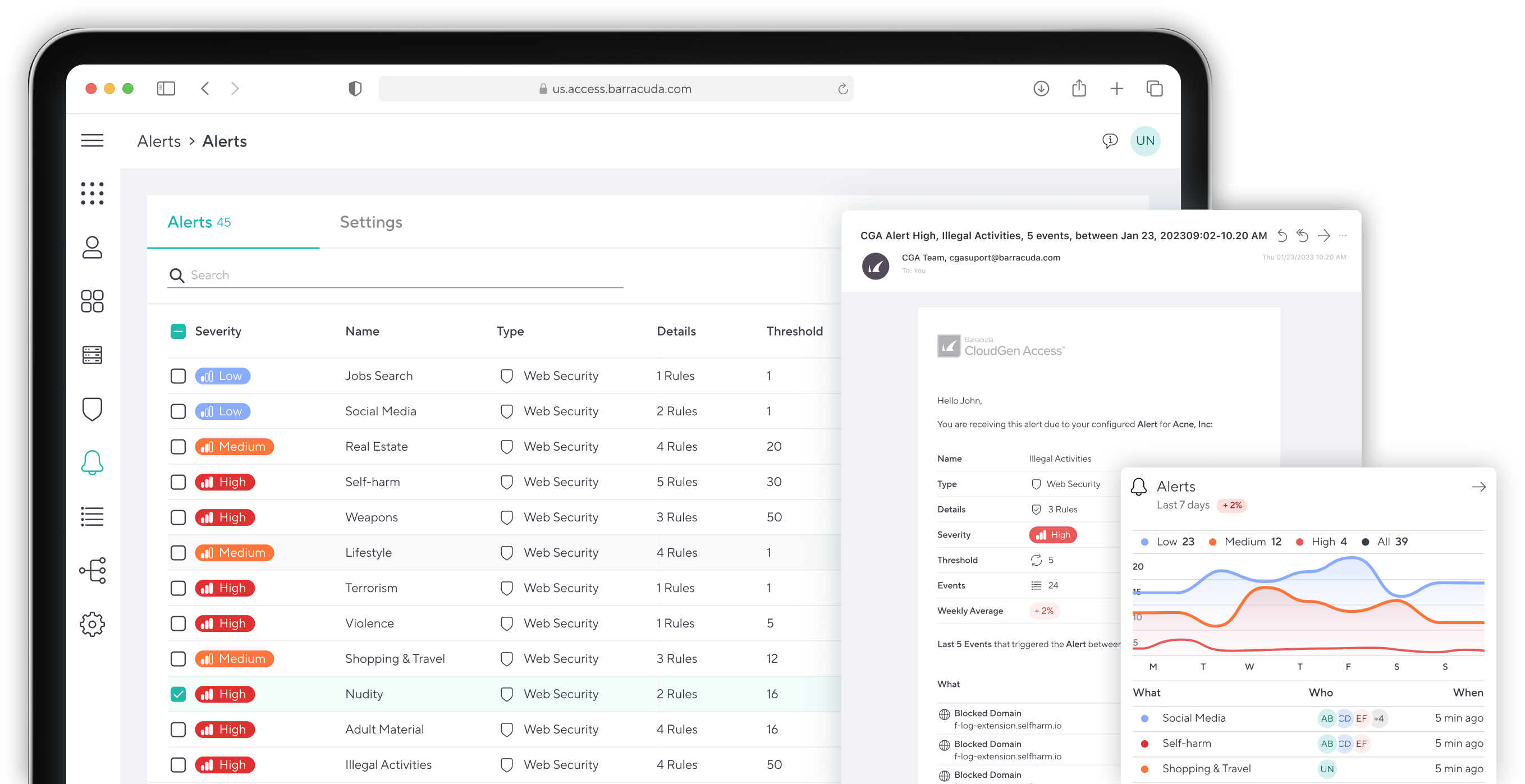Uncheck the Nudity row checkbox

pyautogui.click(x=178, y=694)
